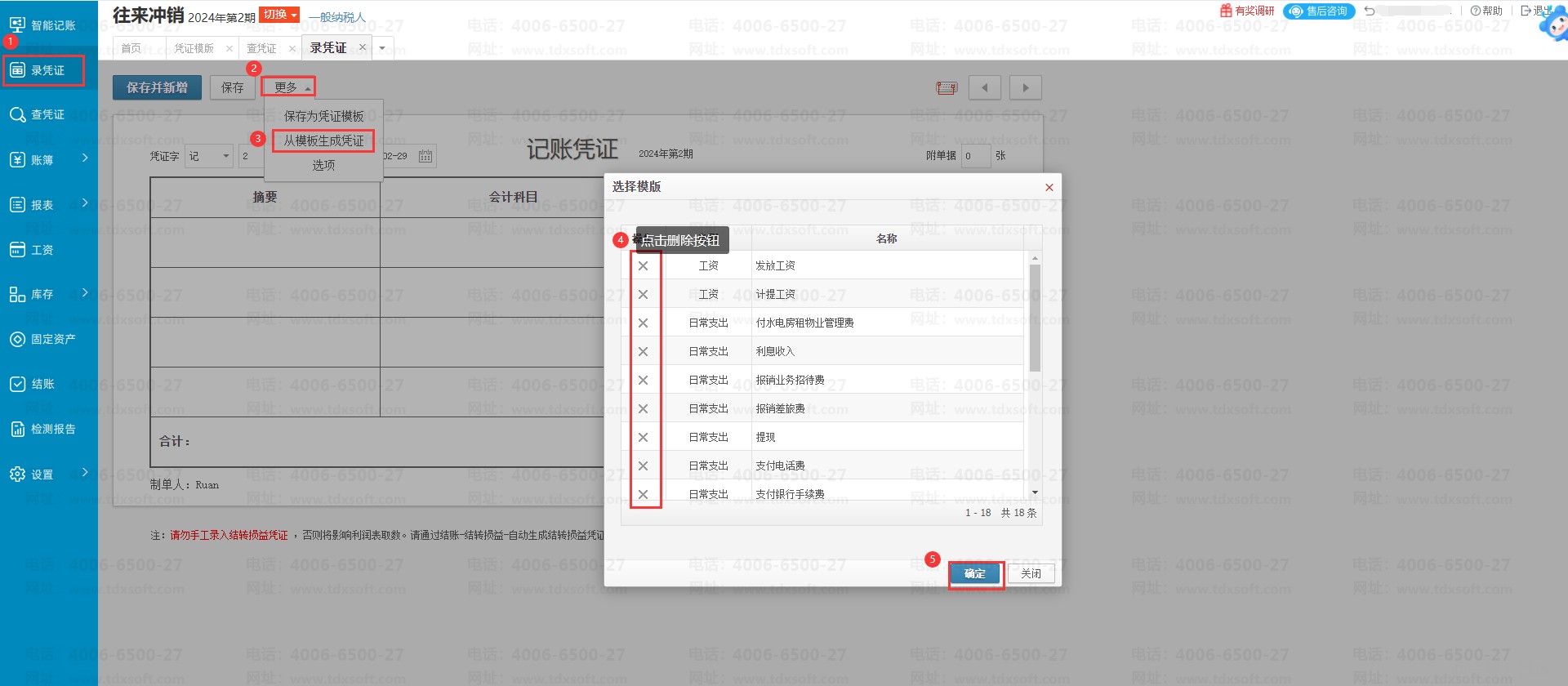Go to next voucher with right arrow
Image resolution: width=1568 pixels, height=686 pixels.
point(1026,88)
